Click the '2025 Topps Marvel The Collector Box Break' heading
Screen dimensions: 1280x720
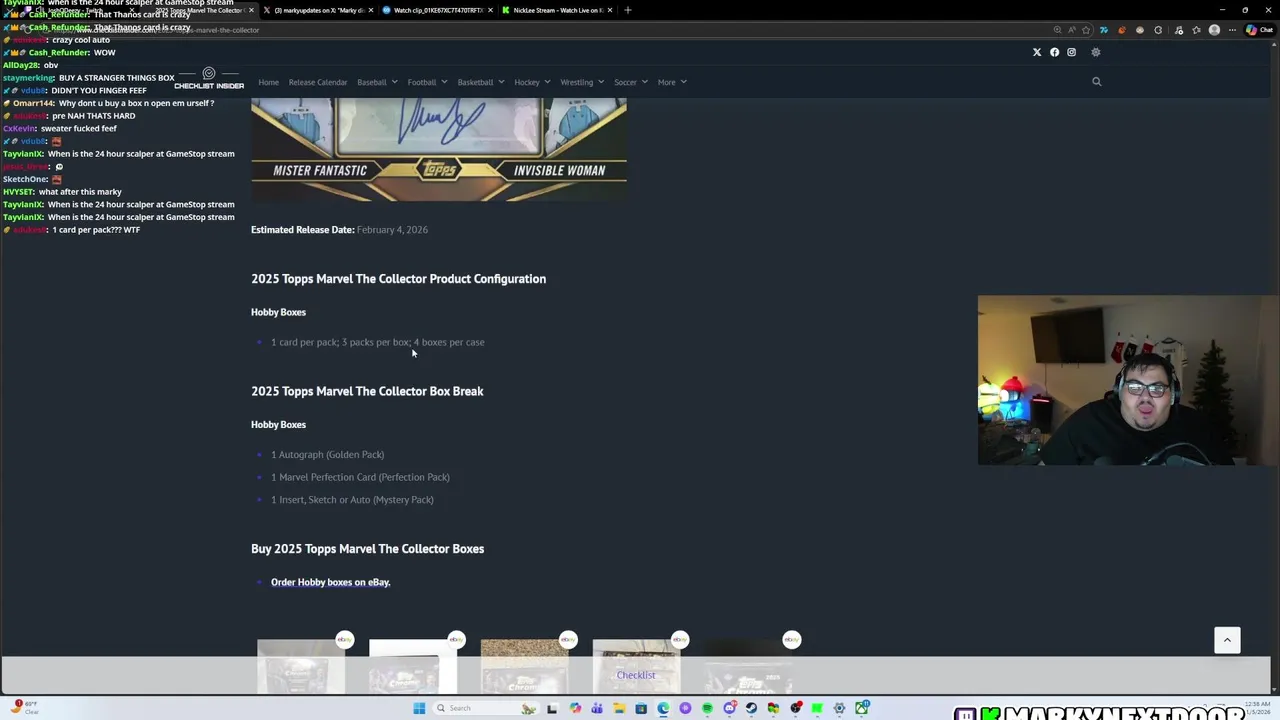[x=367, y=391]
